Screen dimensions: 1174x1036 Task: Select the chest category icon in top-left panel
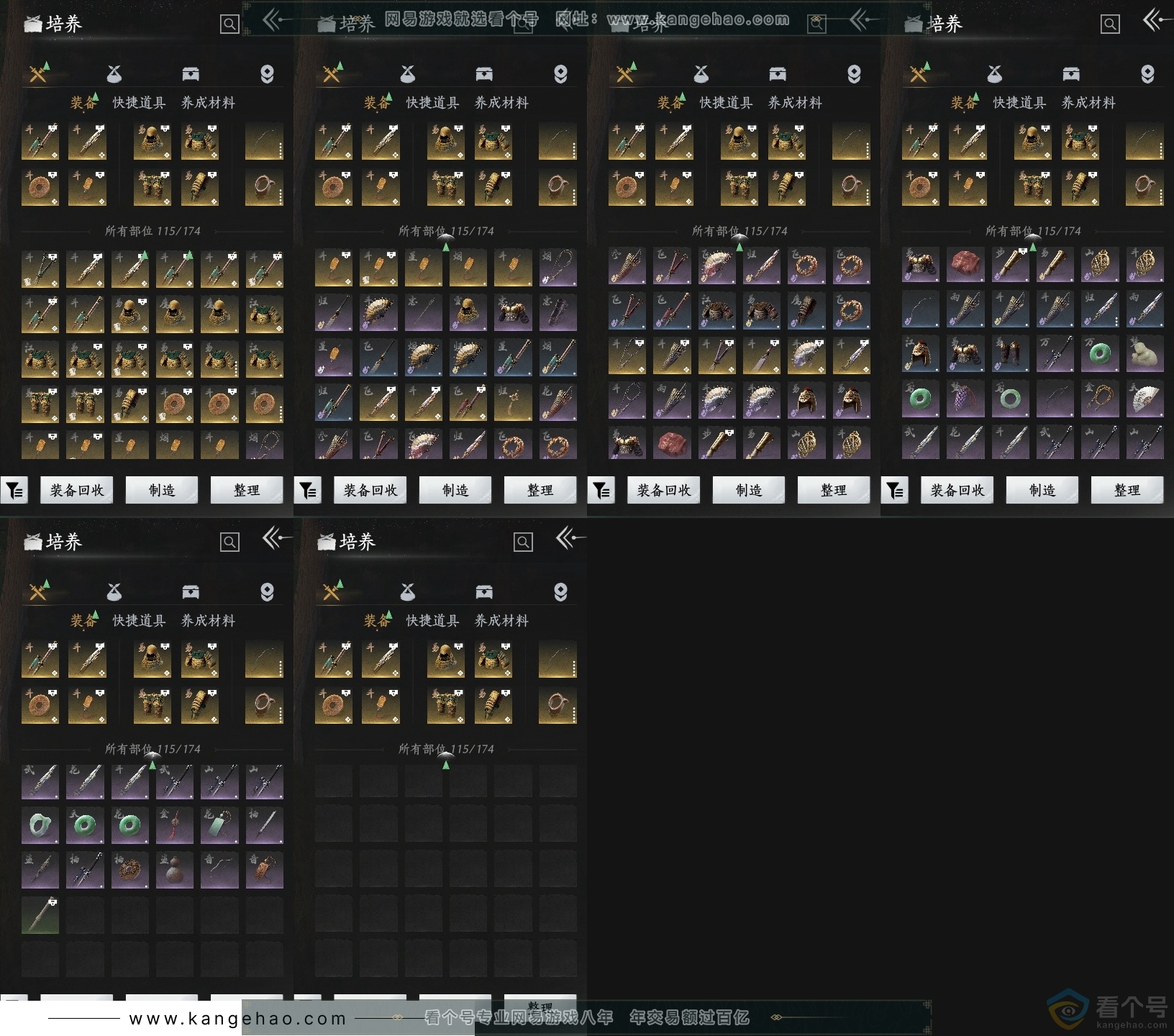[x=191, y=73]
